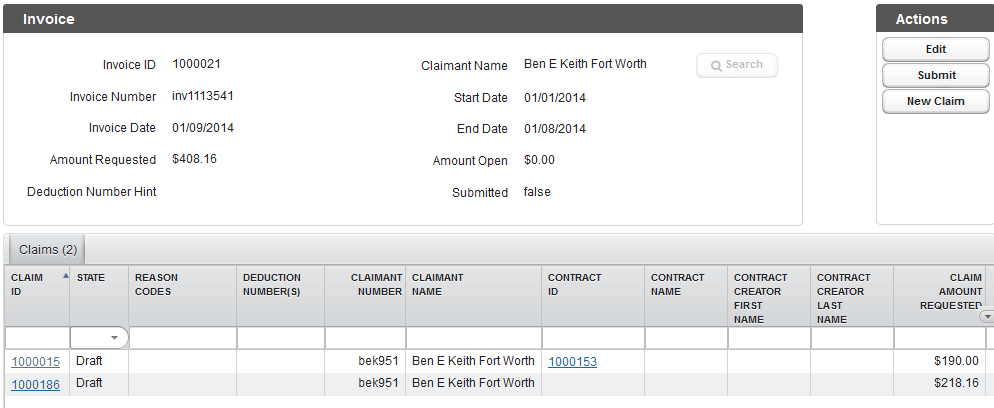This screenshot has height=408, width=994.
Task: Open column menu arrow on Claim Amount Requested
Action: click(987, 317)
